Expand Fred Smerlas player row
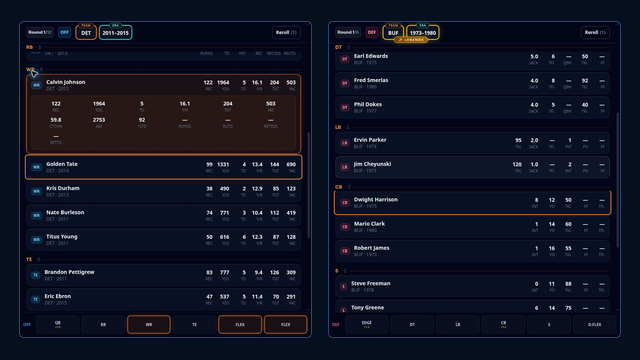The height and width of the screenshot is (360, 640). pos(472,83)
